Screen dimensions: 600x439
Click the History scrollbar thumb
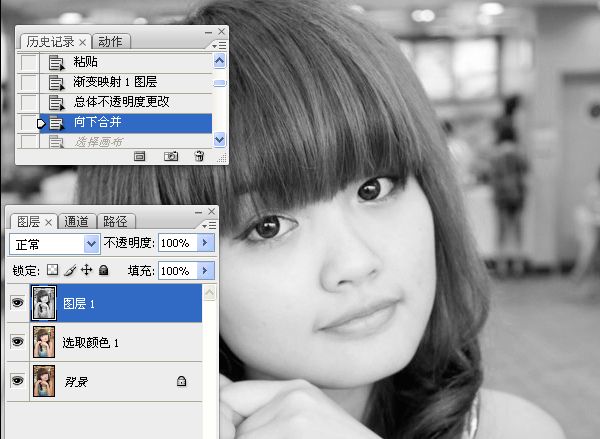[220, 83]
